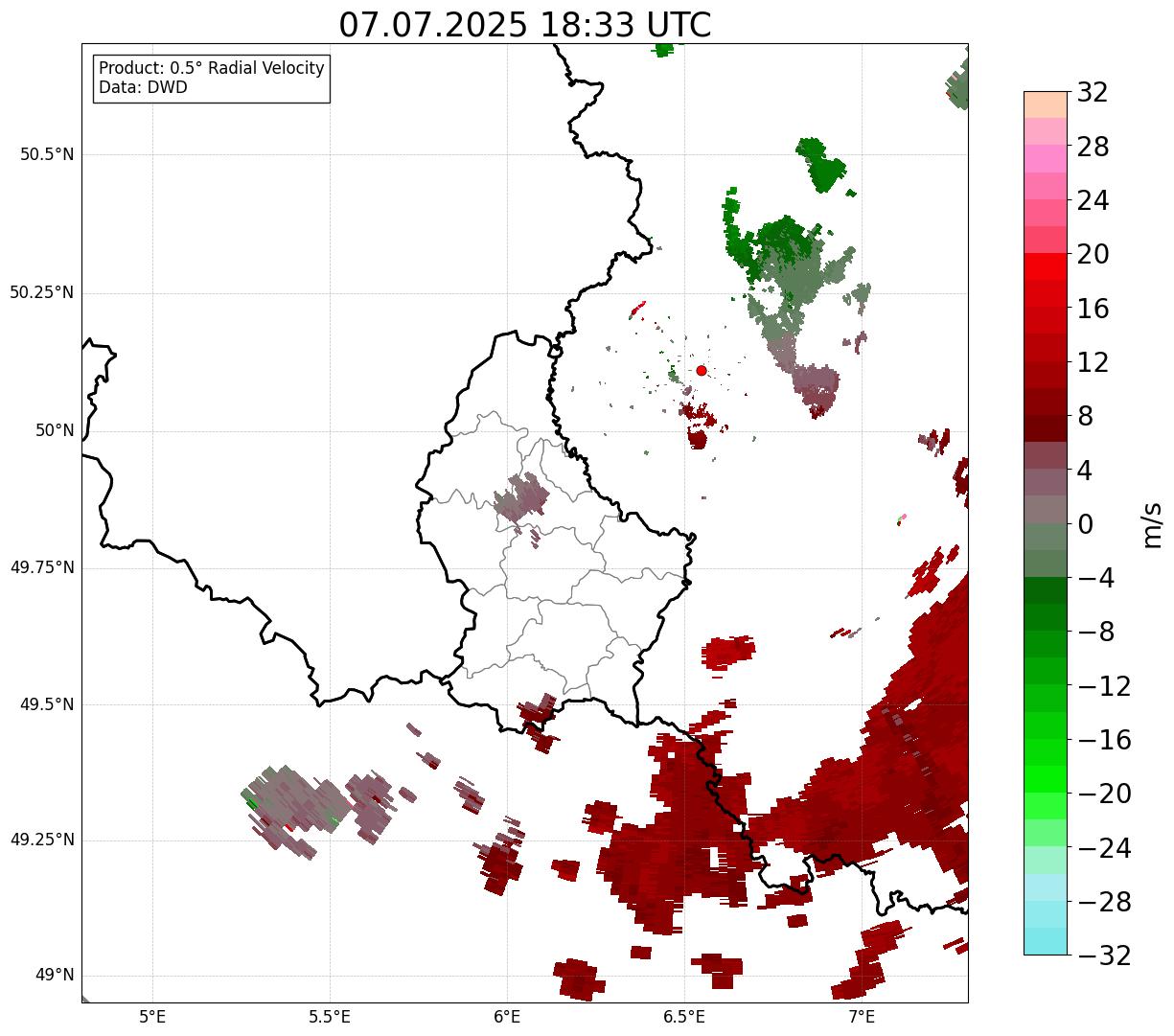Viewport: 1174px width, 1036px height.
Task: Click the −32 colorbar tick label
Action: (1104, 955)
